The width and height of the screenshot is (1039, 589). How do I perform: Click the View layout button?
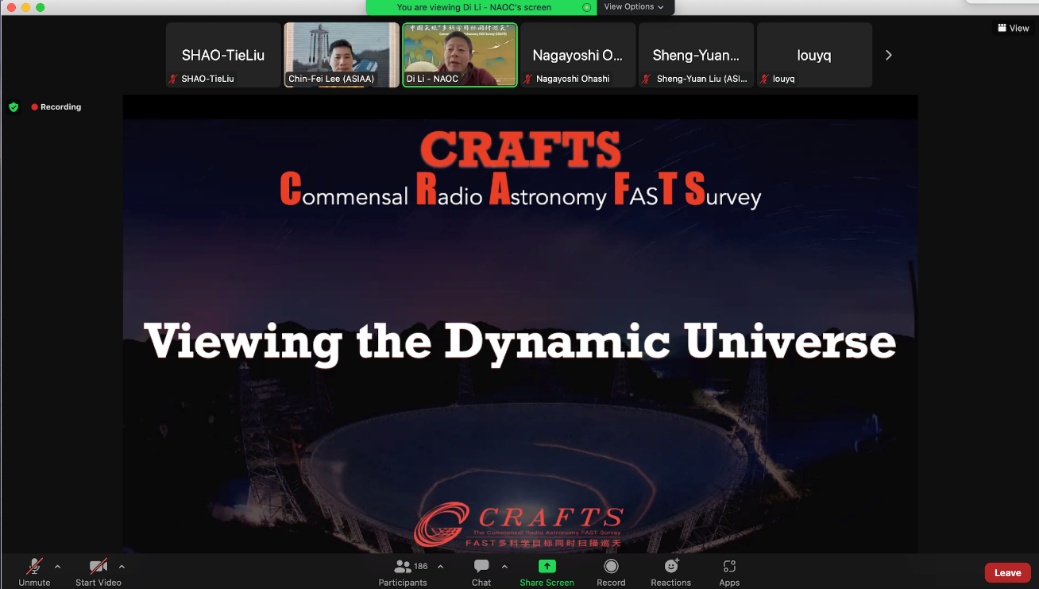[x=1013, y=28]
